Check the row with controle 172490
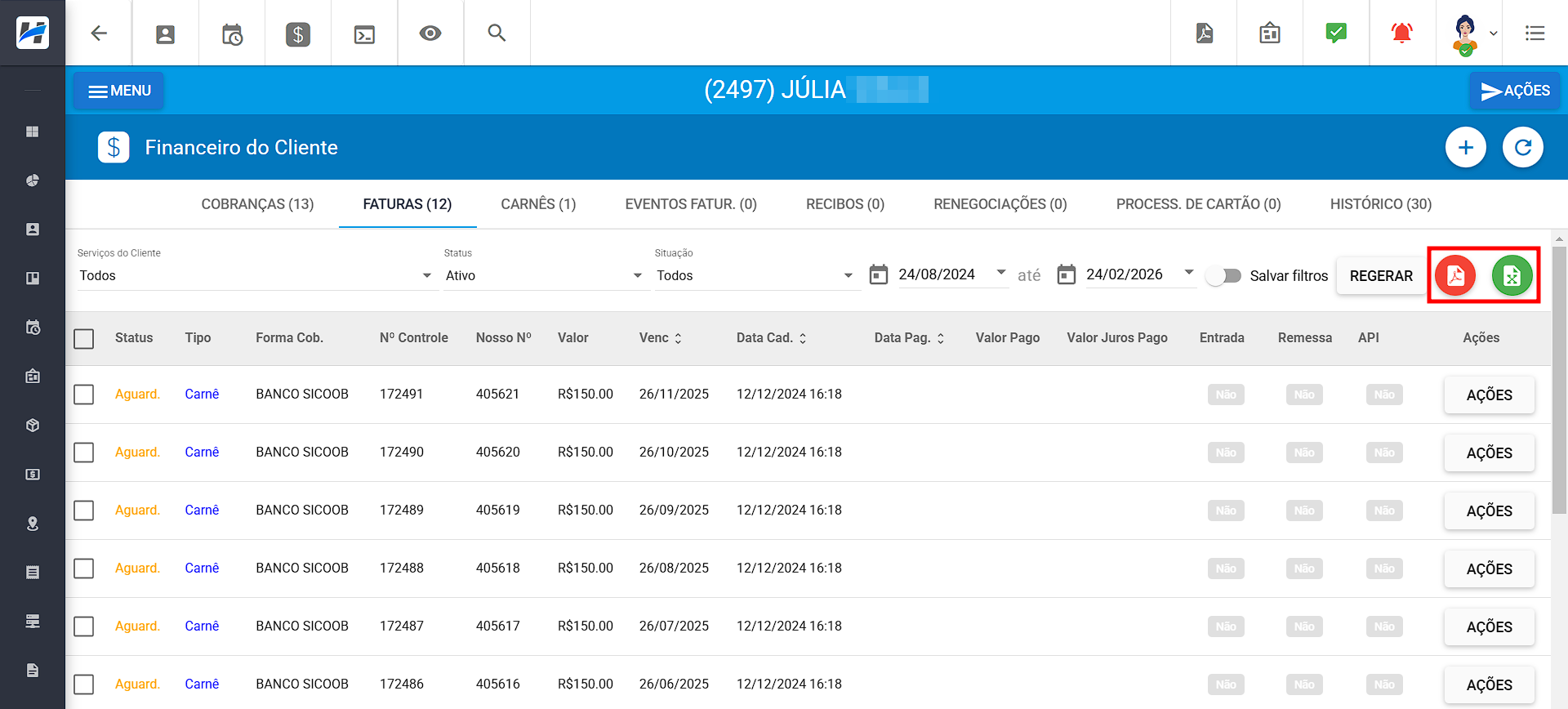The width and height of the screenshot is (1568, 709). coord(84,453)
